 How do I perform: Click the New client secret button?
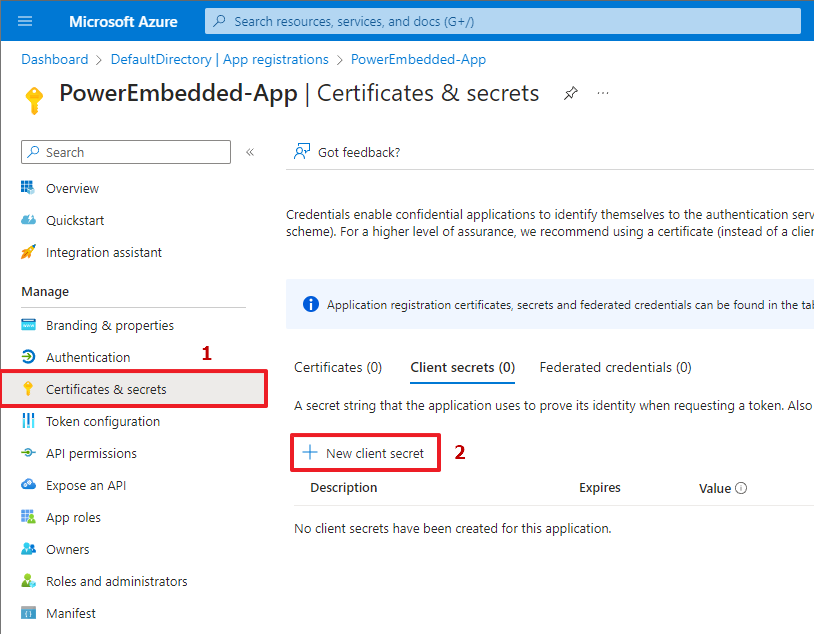coord(365,453)
